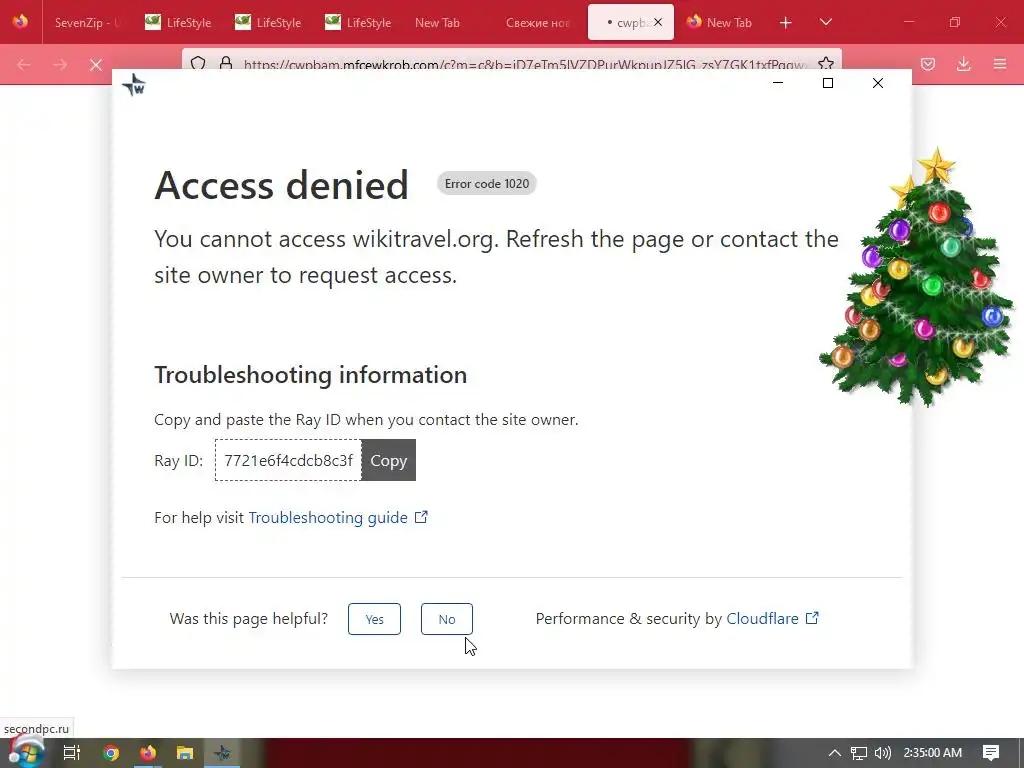Copy the Ray ID
This screenshot has width=1024, height=768.
[x=389, y=460]
